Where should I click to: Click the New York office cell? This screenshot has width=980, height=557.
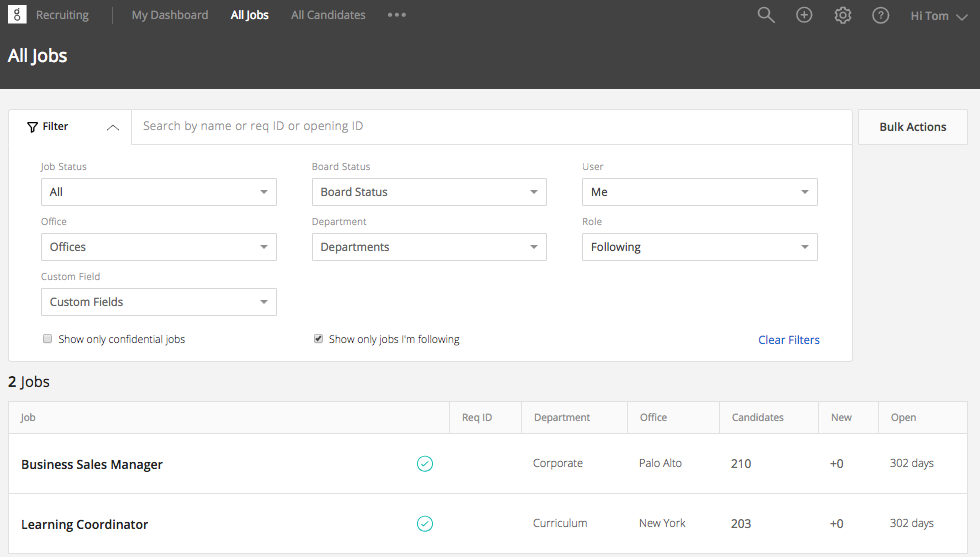tap(662, 523)
